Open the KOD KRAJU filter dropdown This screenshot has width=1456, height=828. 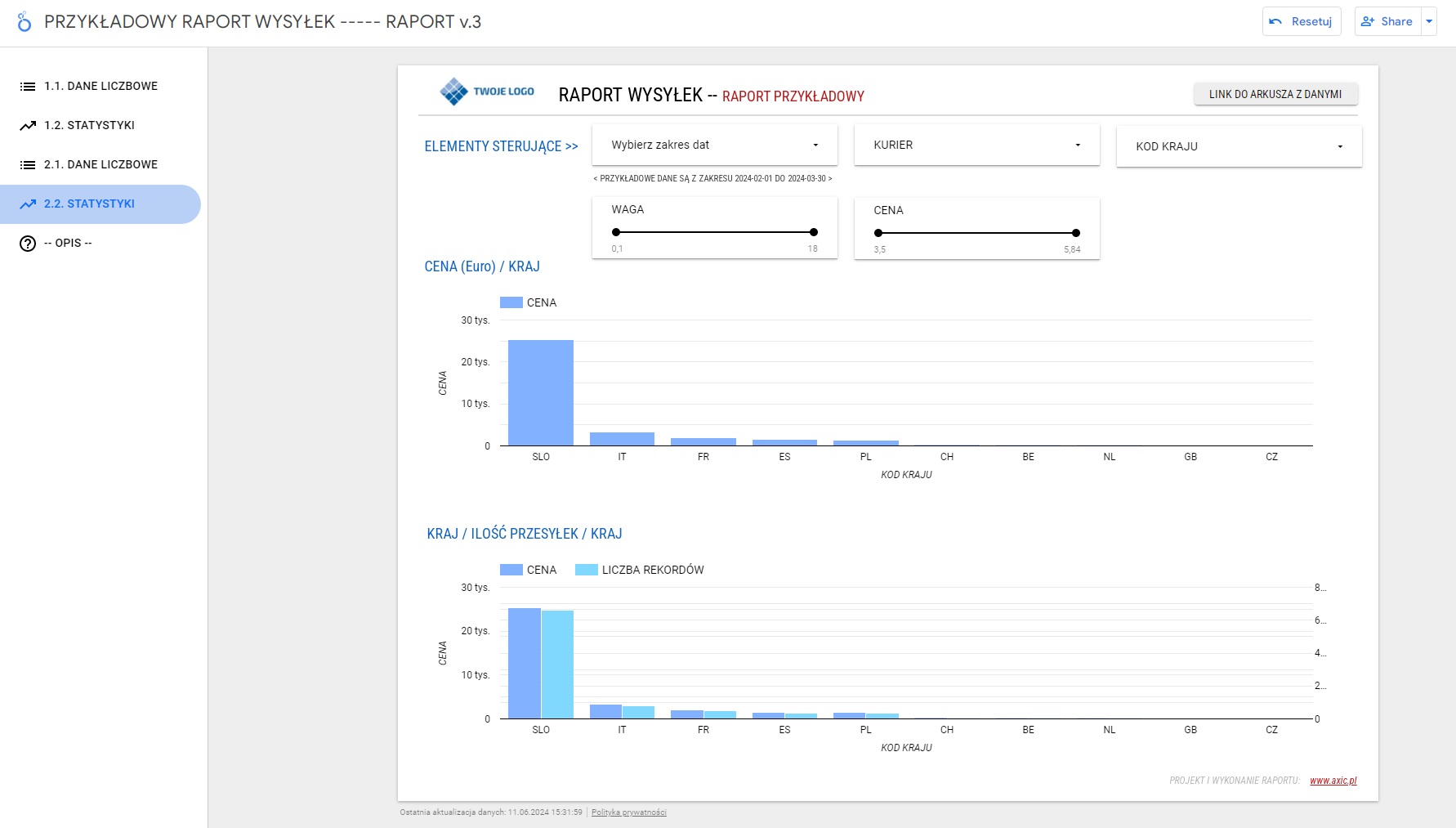pos(1239,146)
